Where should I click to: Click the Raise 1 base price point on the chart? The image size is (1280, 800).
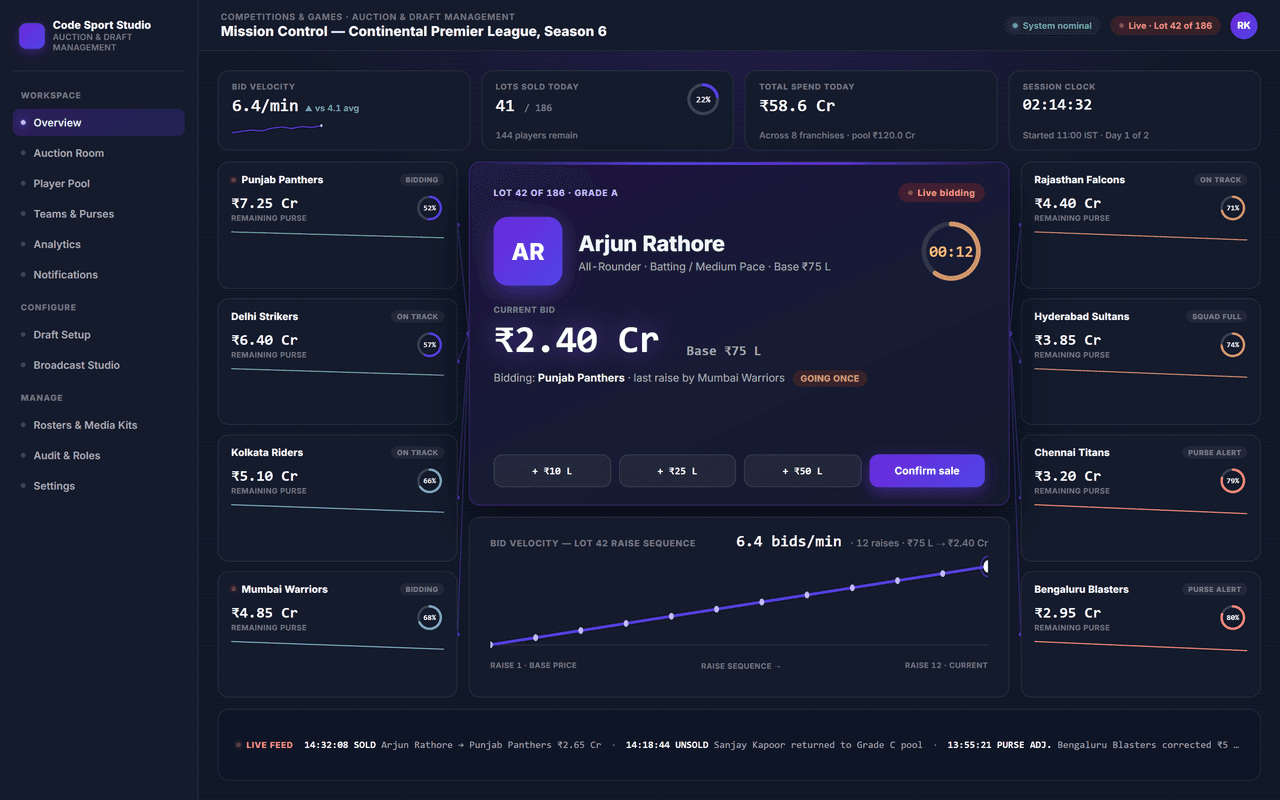pyautogui.click(x=491, y=645)
